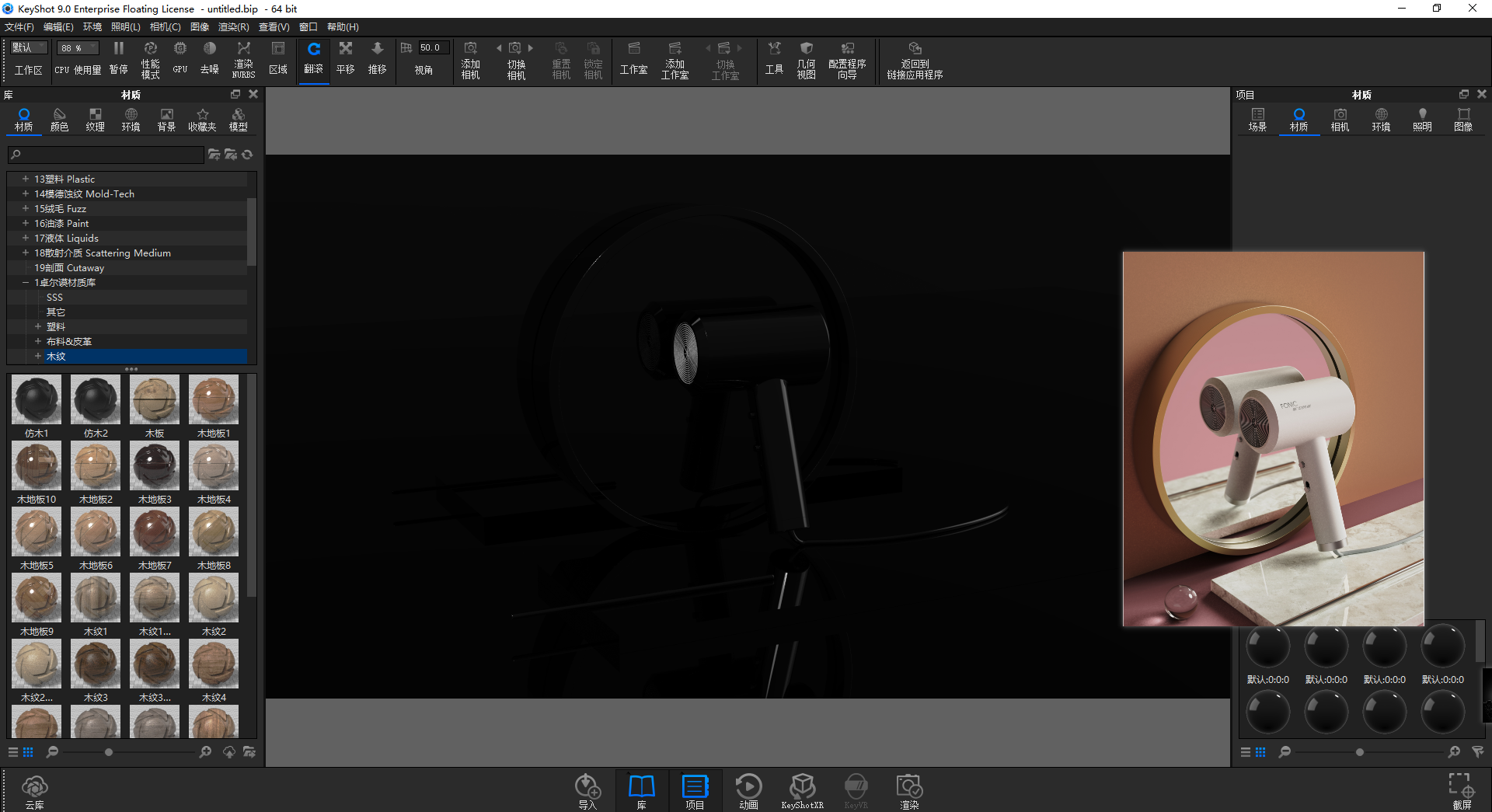Open the 模型 (Models) library tab

point(238,120)
